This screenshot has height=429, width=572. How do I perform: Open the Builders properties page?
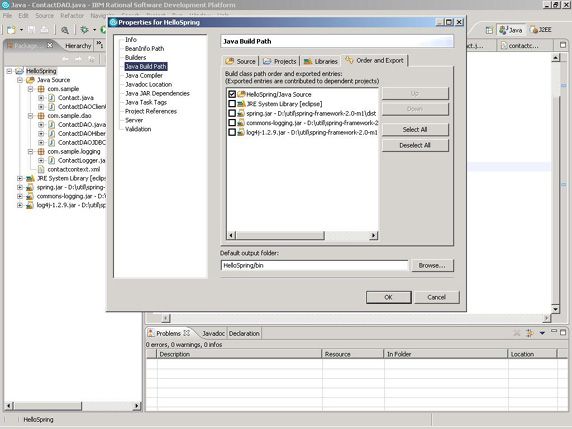pyautogui.click(x=135, y=57)
